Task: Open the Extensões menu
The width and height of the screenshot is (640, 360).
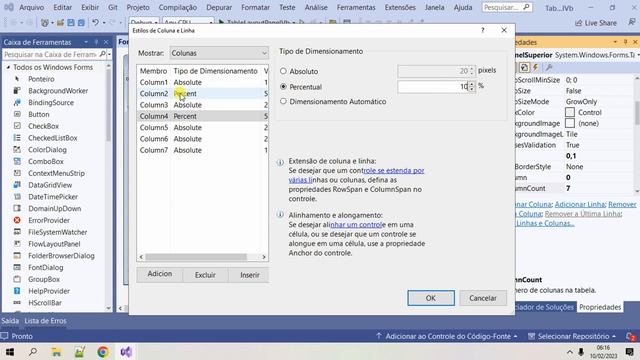Action: [400, 7]
